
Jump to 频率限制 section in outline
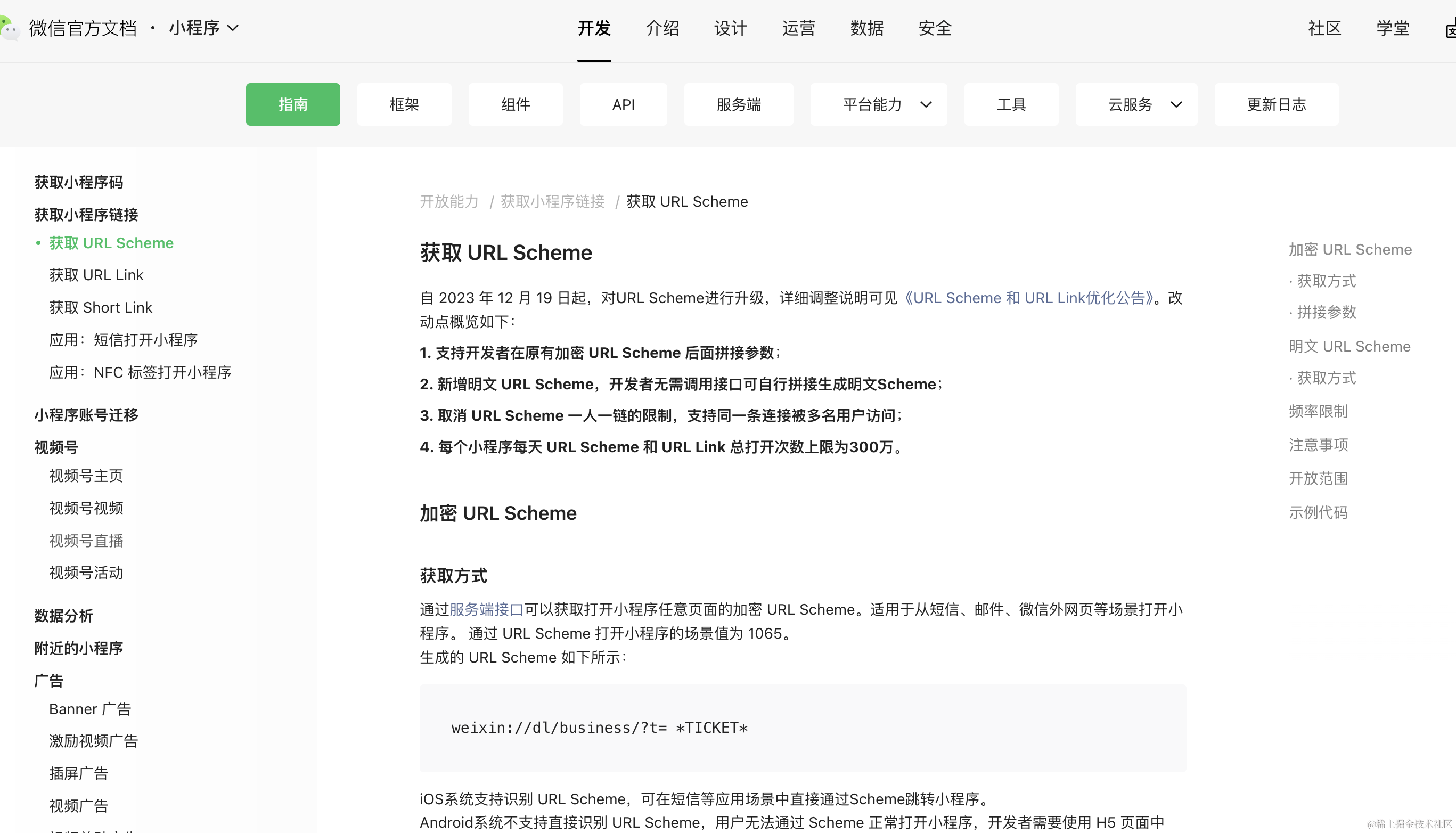[1318, 411]
